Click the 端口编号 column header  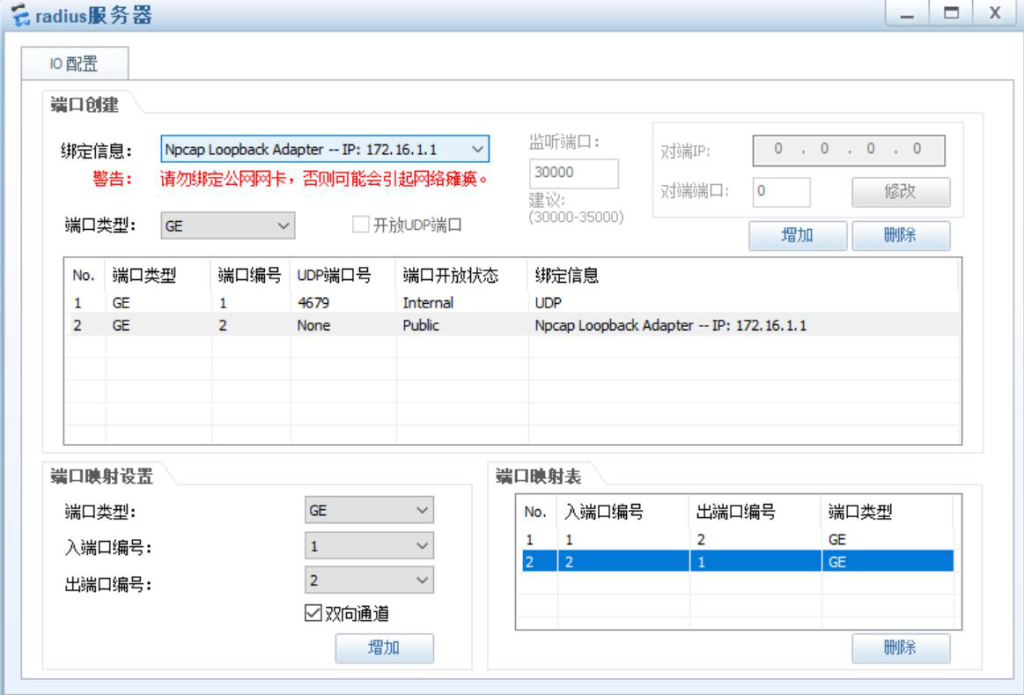[x=251, y=275]
